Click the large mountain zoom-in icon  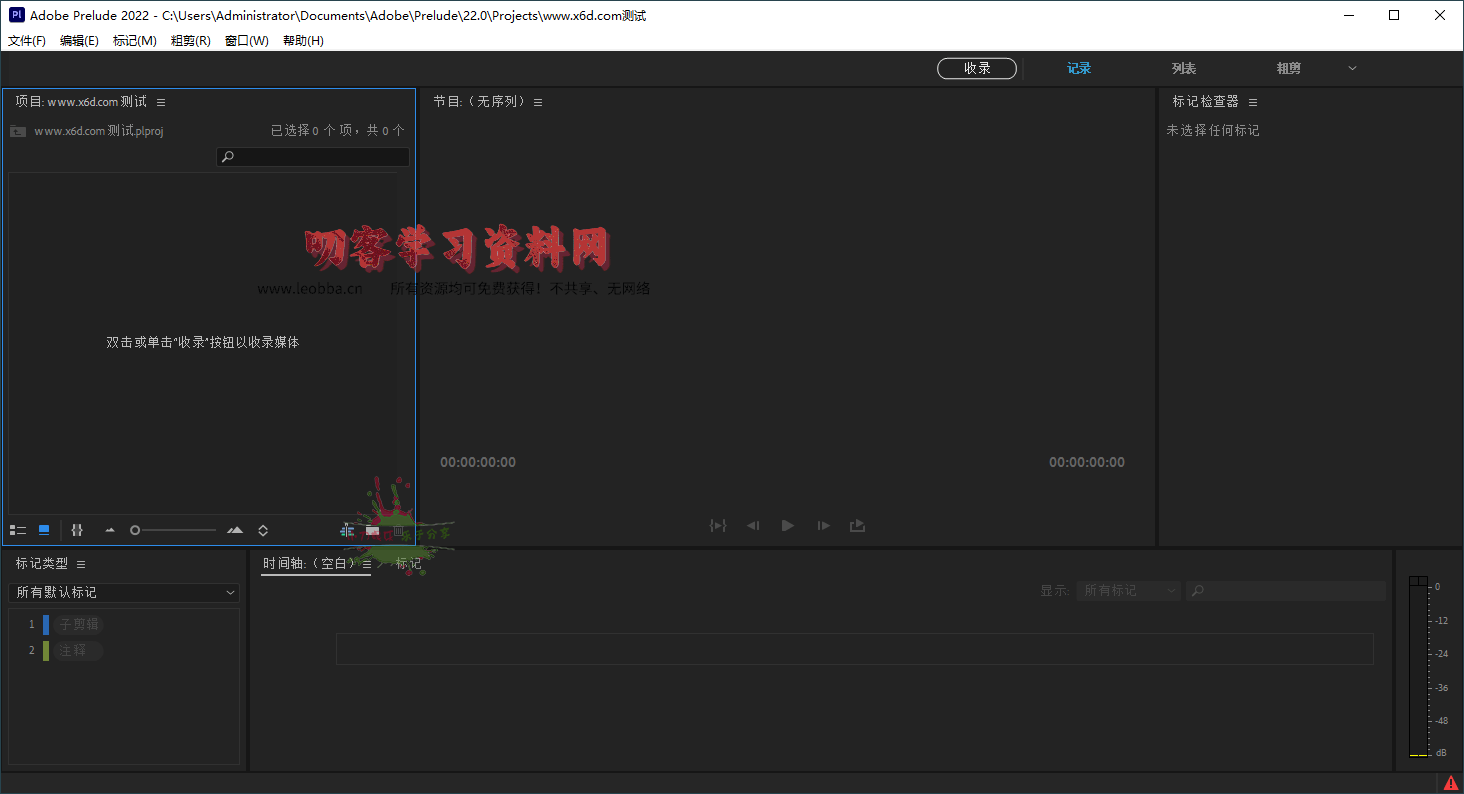point(235,530)
